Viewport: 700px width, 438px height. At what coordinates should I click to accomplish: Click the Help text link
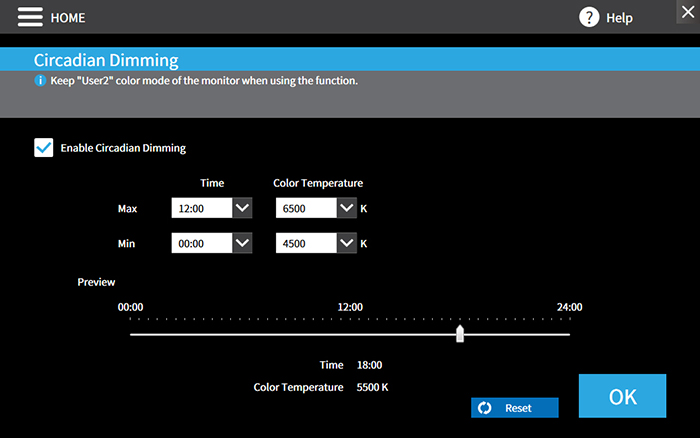[619, 18]
